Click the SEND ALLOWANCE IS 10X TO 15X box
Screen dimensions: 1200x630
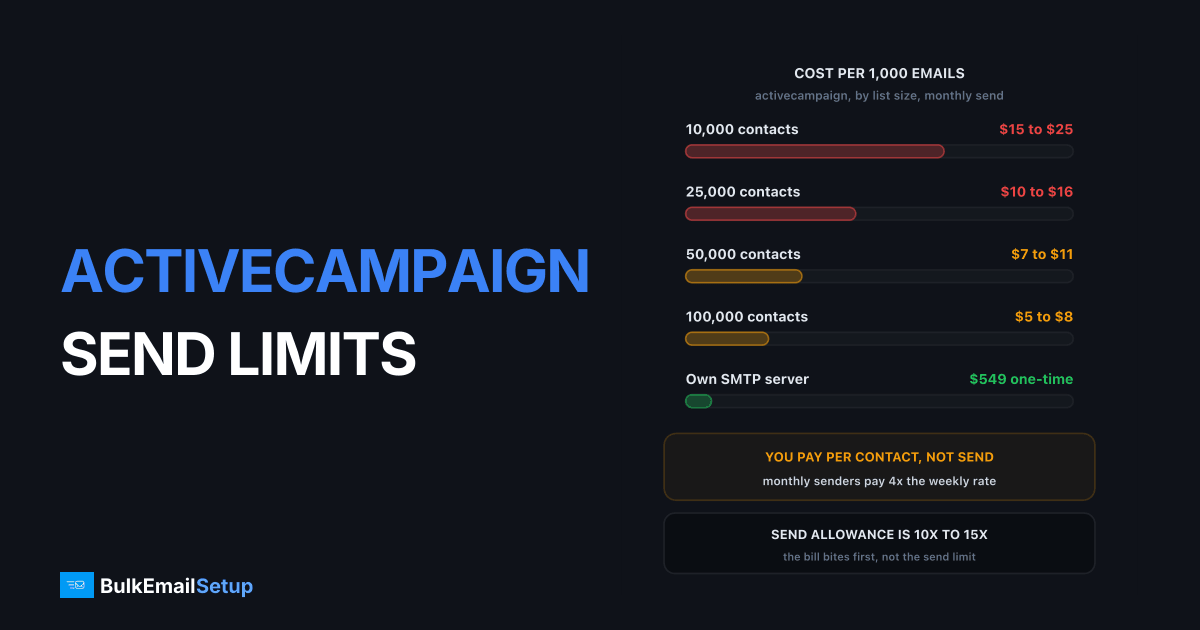(x=879, y=544)
